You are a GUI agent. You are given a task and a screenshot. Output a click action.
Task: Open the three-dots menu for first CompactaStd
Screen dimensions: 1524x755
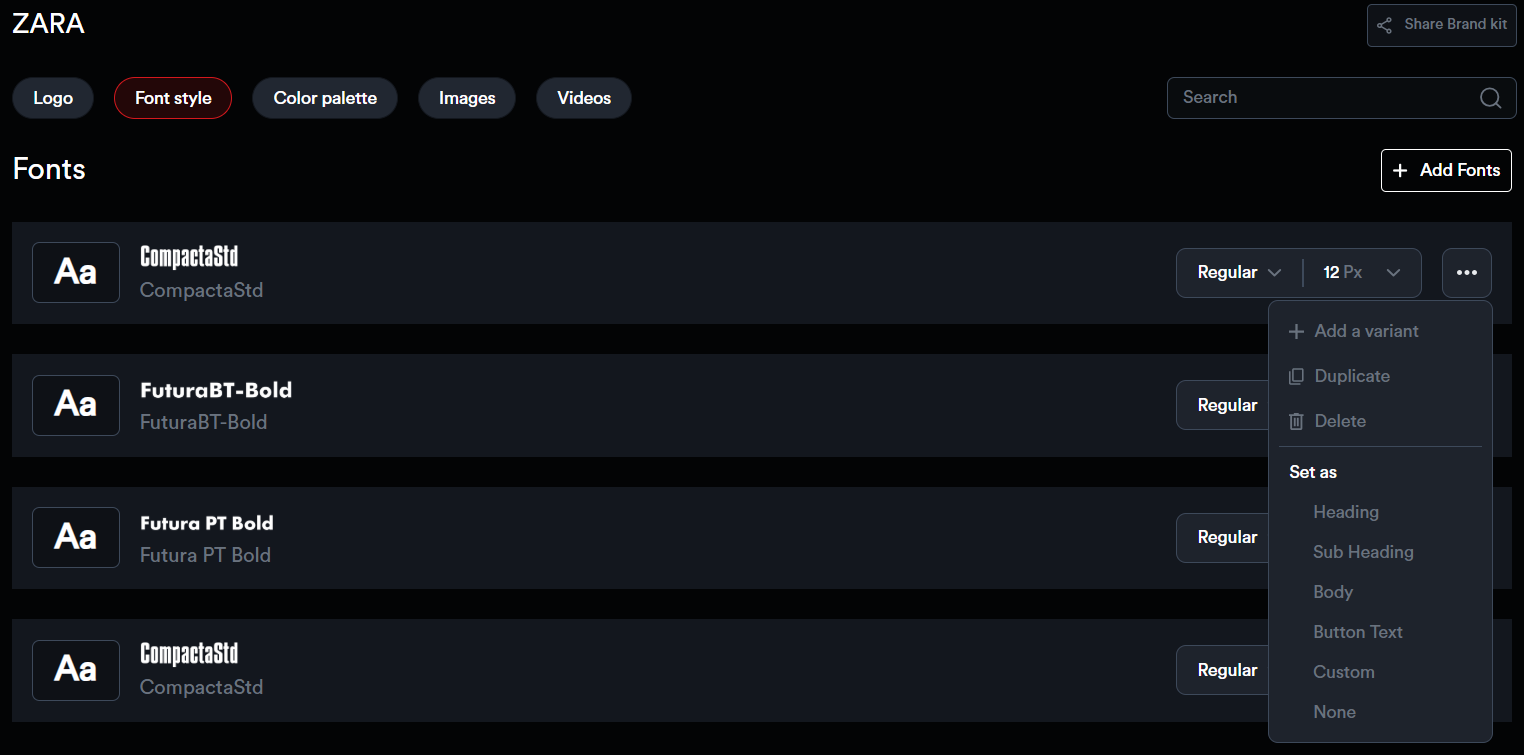1467,273
